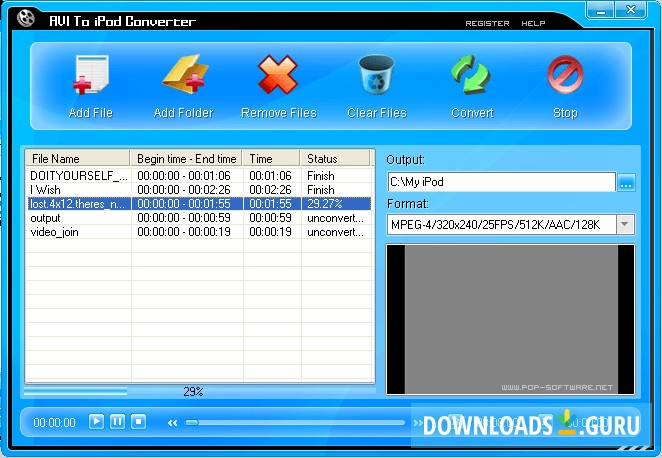Select the I Wish file row
This screenshot has height=458, width=662.
78,189
